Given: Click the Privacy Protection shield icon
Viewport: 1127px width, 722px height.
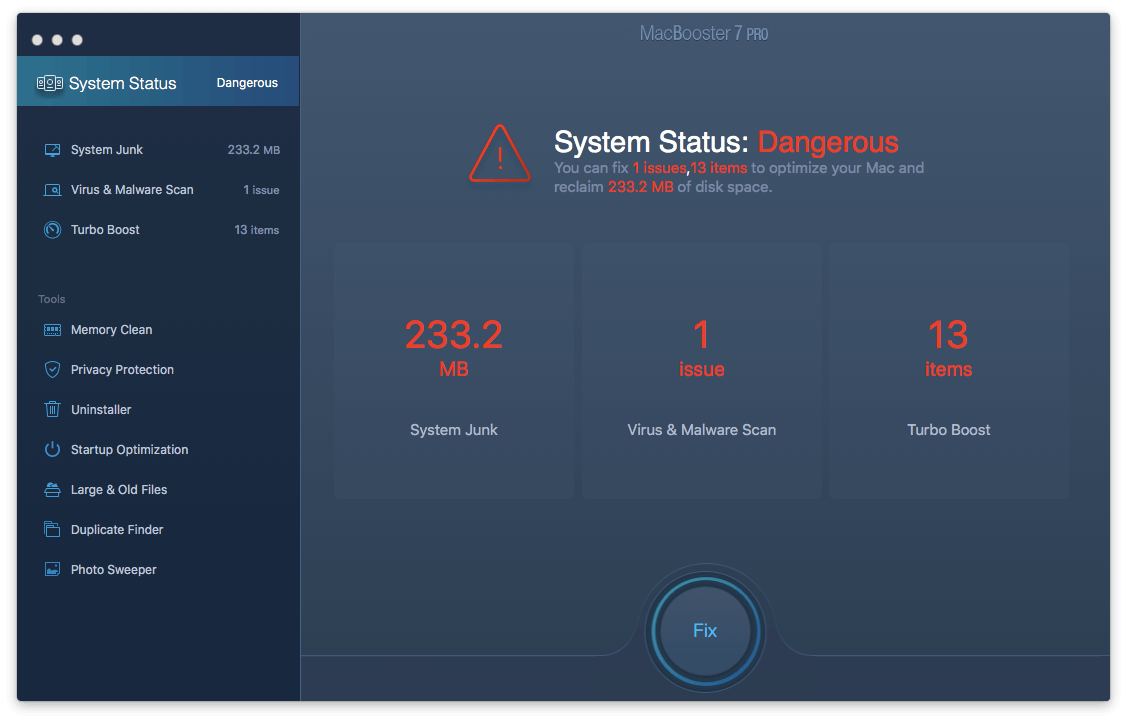Looking at the screenshot, I should [52, 370].
